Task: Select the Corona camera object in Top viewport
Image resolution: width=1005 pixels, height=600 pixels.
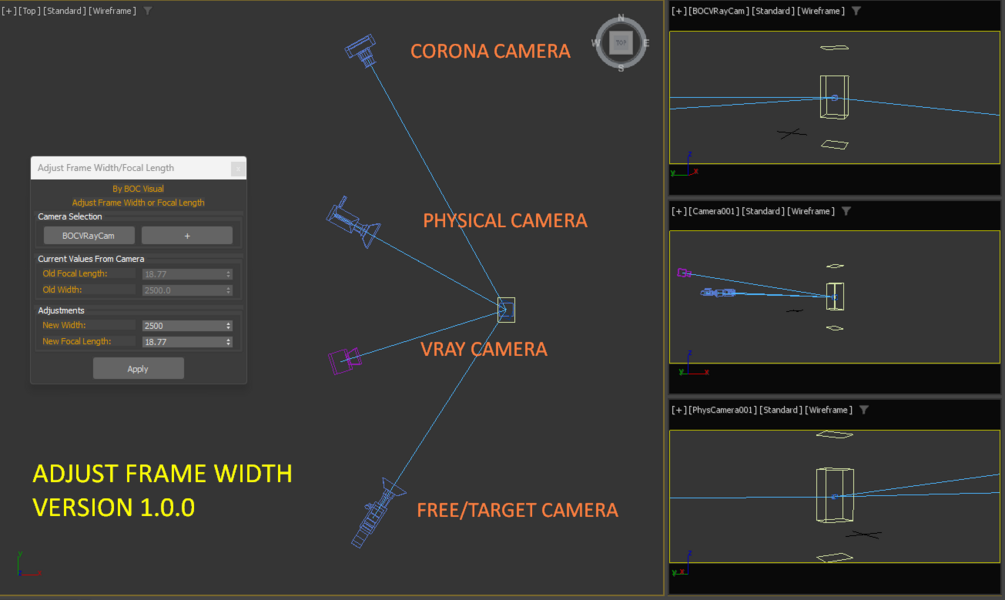Action: [x=361, y=50]
